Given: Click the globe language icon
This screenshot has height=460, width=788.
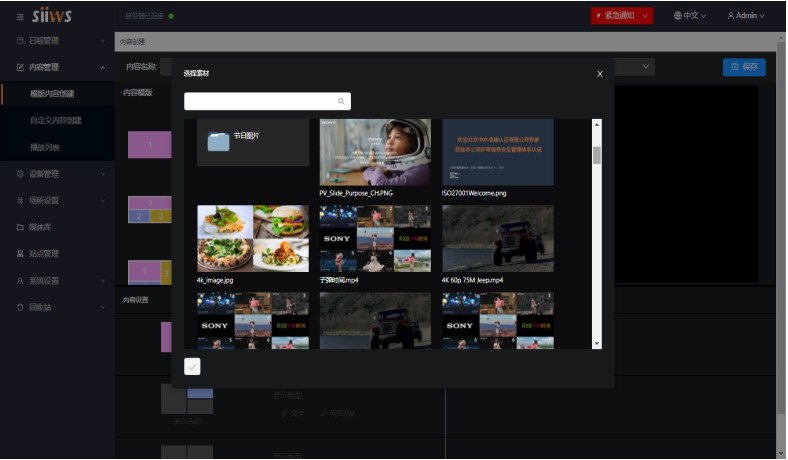Looking at the screenshot, I should 678,16.
